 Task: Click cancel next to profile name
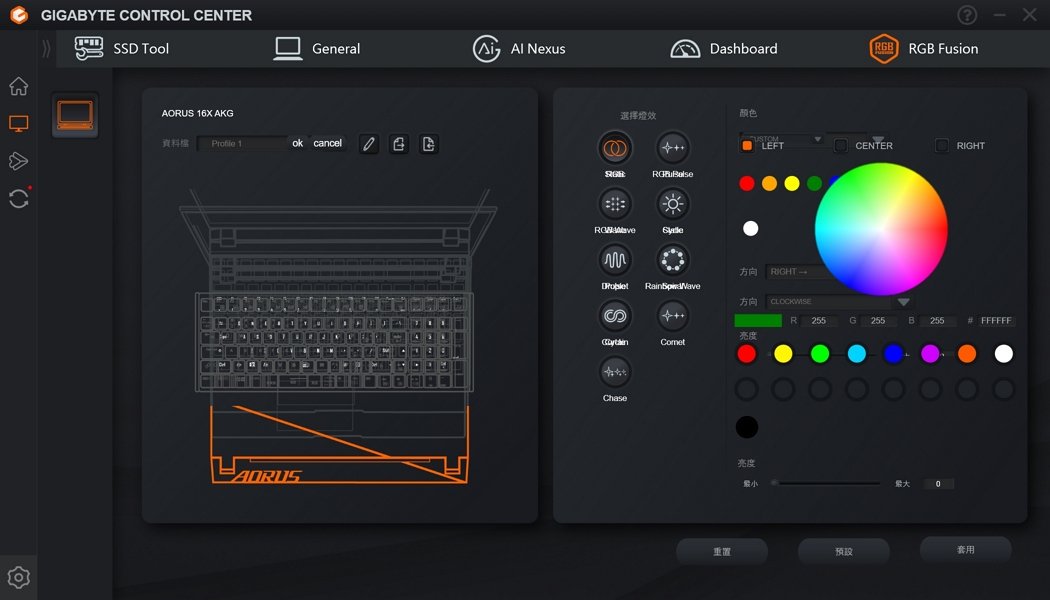tap(327, 143)
